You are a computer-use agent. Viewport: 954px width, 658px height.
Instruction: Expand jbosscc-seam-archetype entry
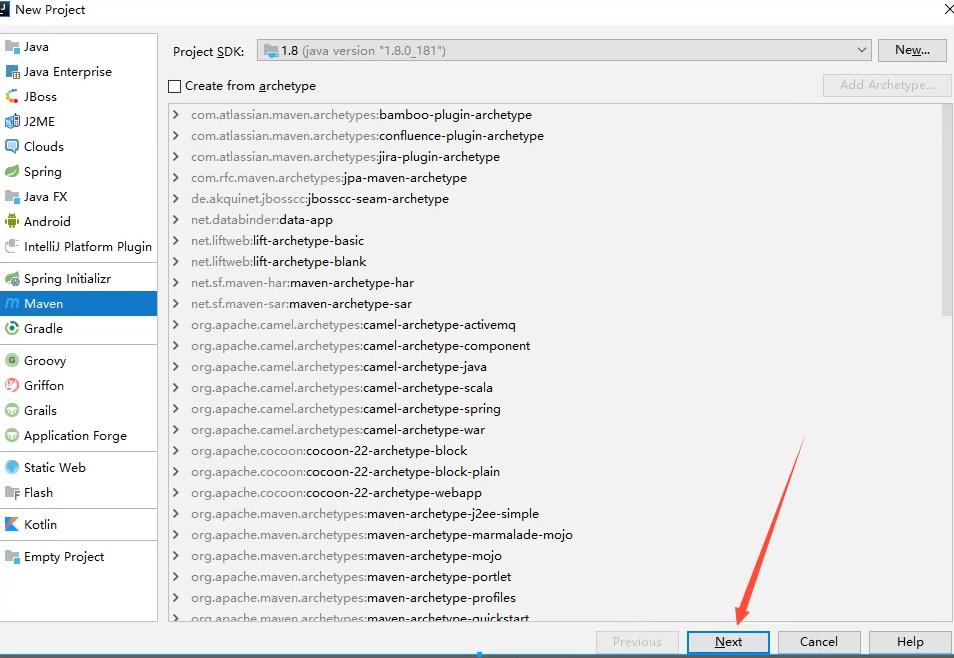[176, 198]
